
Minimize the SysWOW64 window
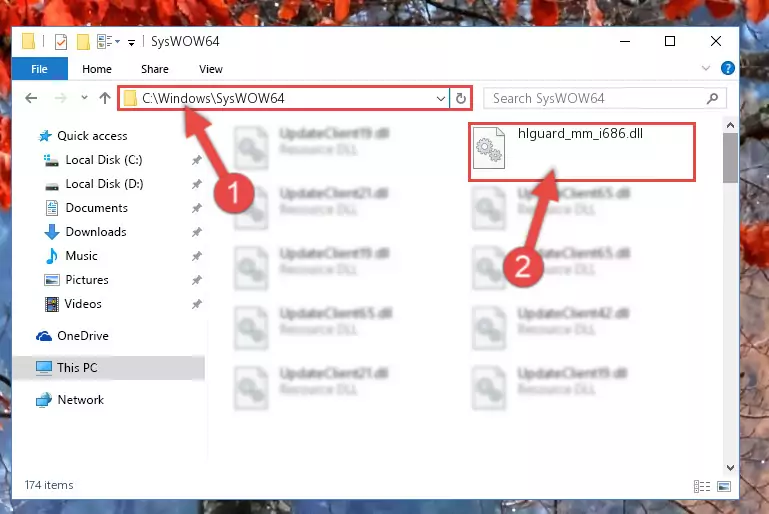point(625,41)
